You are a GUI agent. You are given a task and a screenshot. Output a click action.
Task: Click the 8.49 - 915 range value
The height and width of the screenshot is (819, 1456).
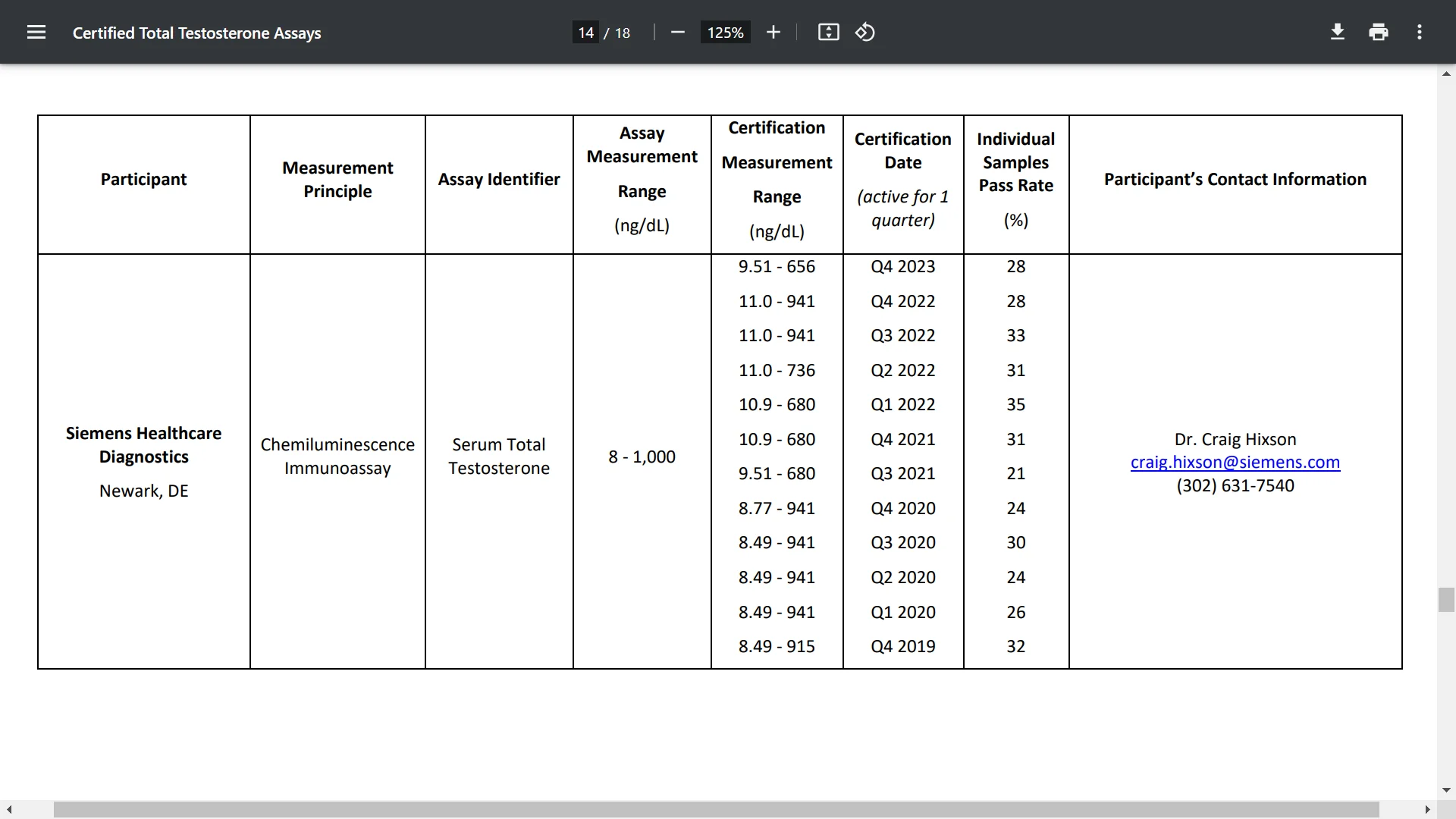pos(777,647)
